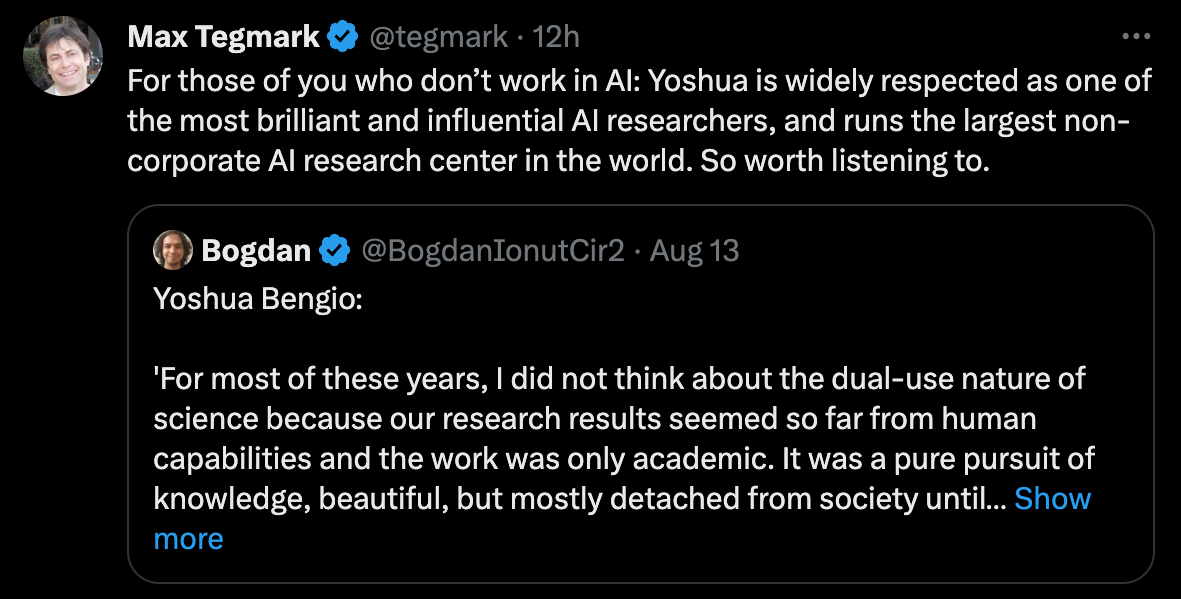
Task: Click the Bogdan display name
Action: pyautogui.click(x=256, y=250)
